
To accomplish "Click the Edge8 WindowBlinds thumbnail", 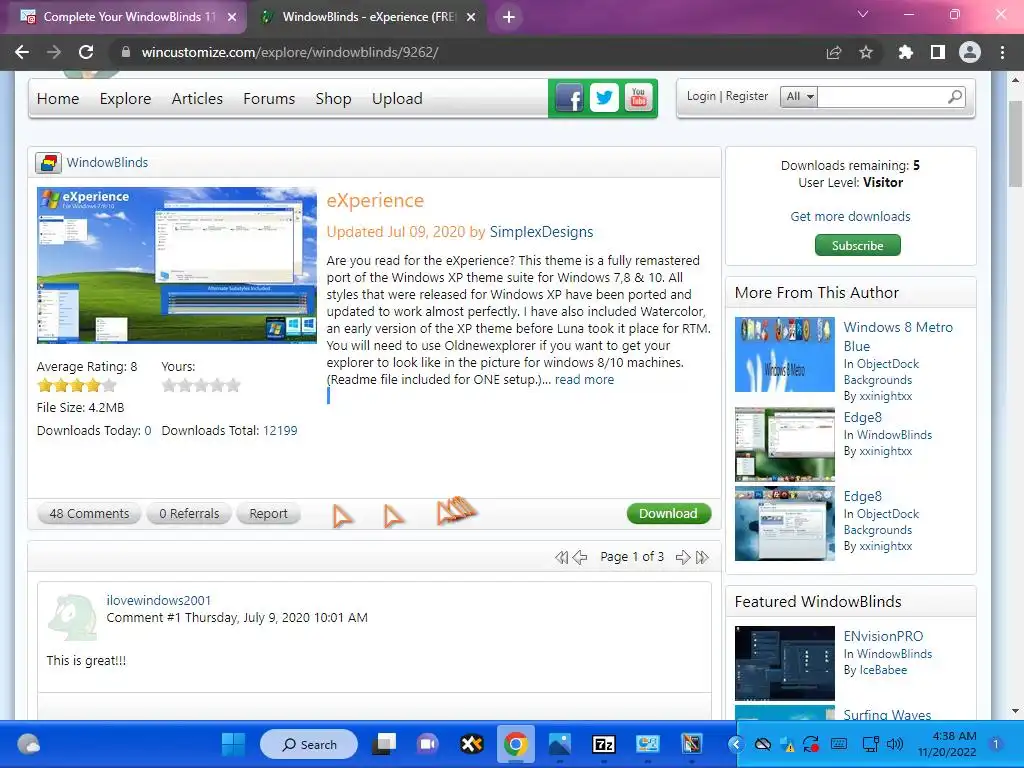I will pyautogui.click(x=784, y=444).
